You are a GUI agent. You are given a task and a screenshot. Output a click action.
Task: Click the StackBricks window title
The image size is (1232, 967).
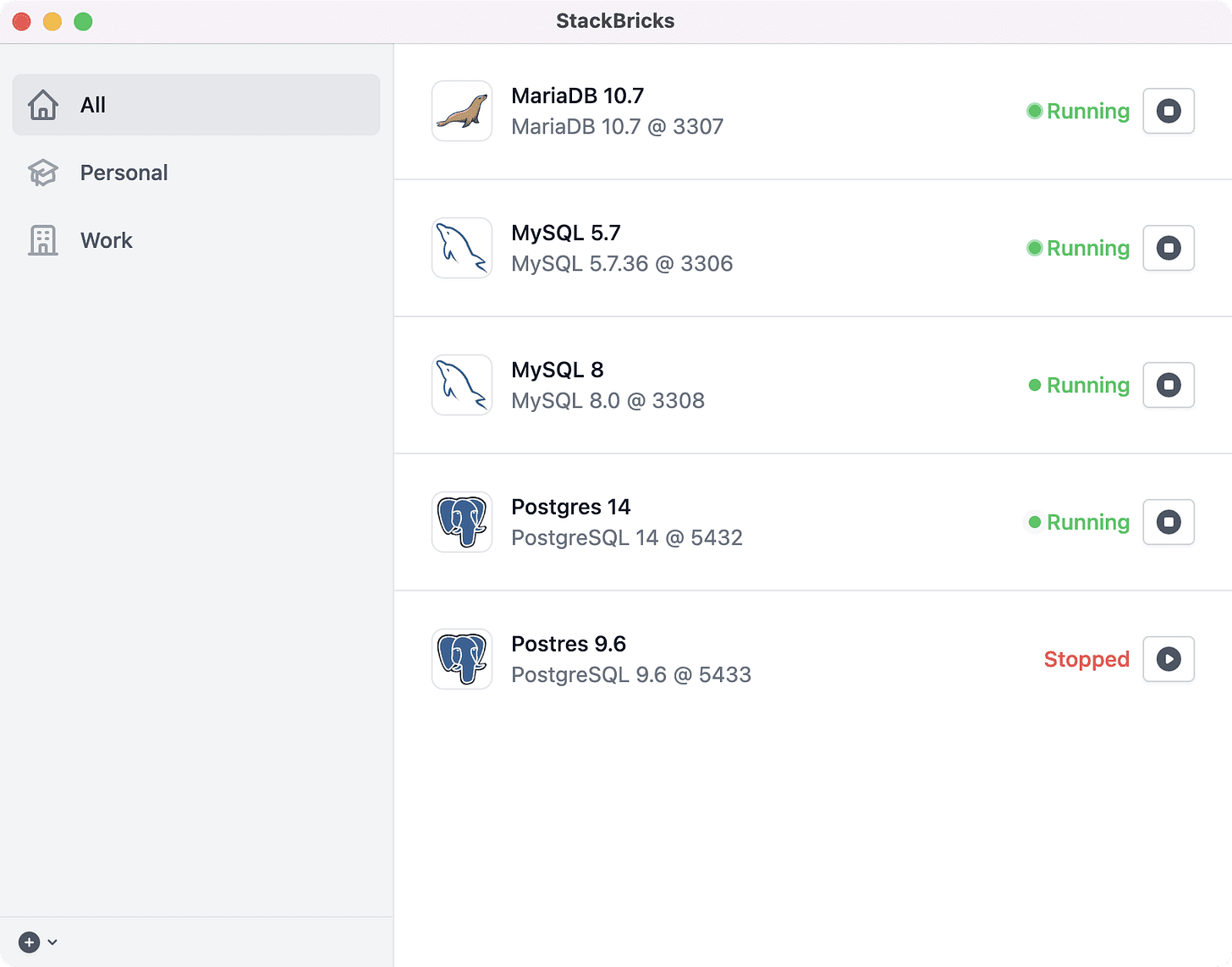[x=615, y=21]
